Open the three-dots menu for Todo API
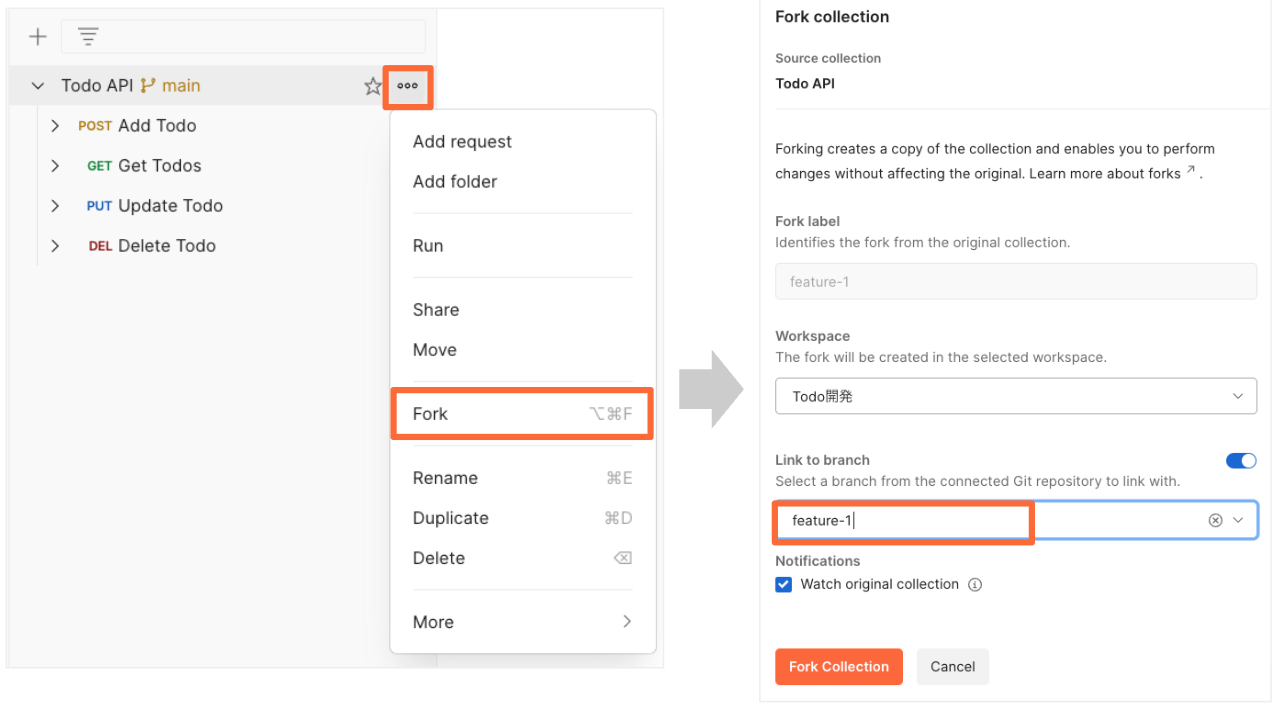 (x=407, y=86)
